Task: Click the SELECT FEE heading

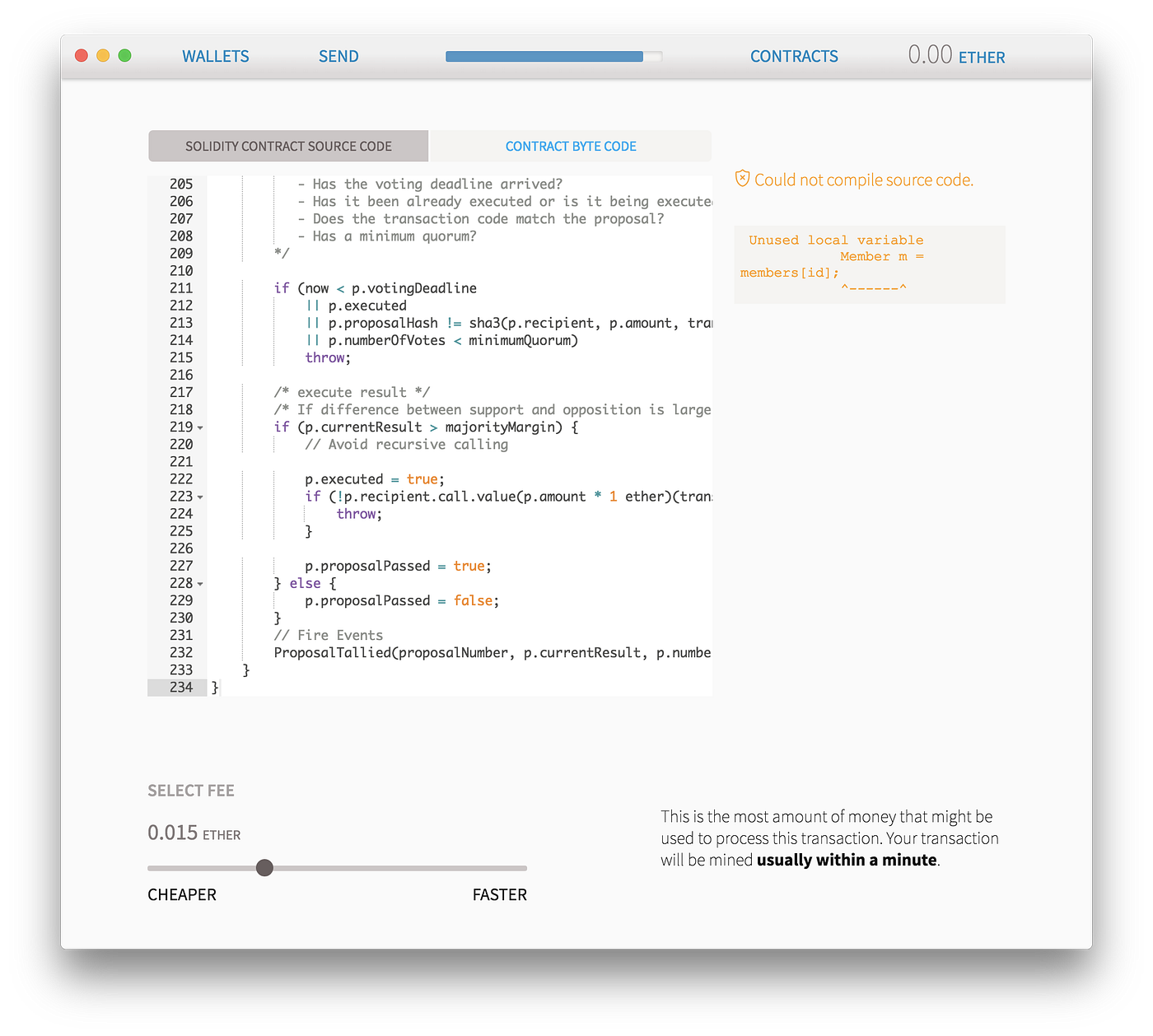Action: pyautogui.click(x=191, y=791)
